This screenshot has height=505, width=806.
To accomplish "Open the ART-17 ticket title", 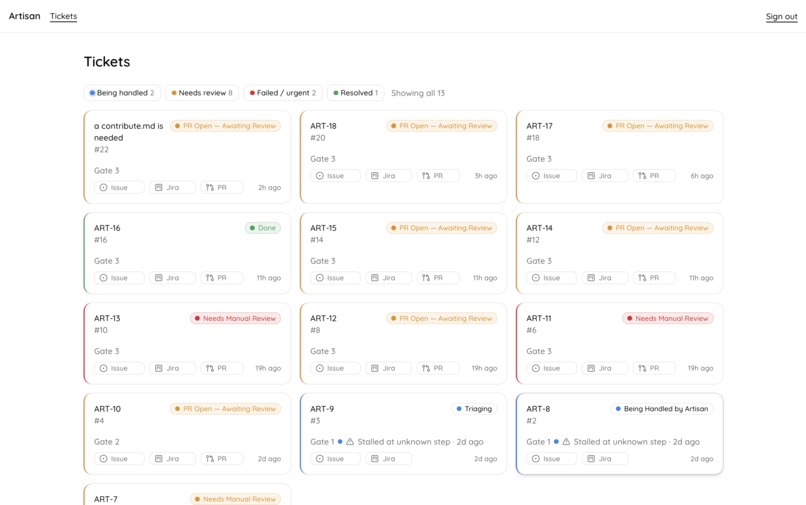I will (x=539, y=126).
